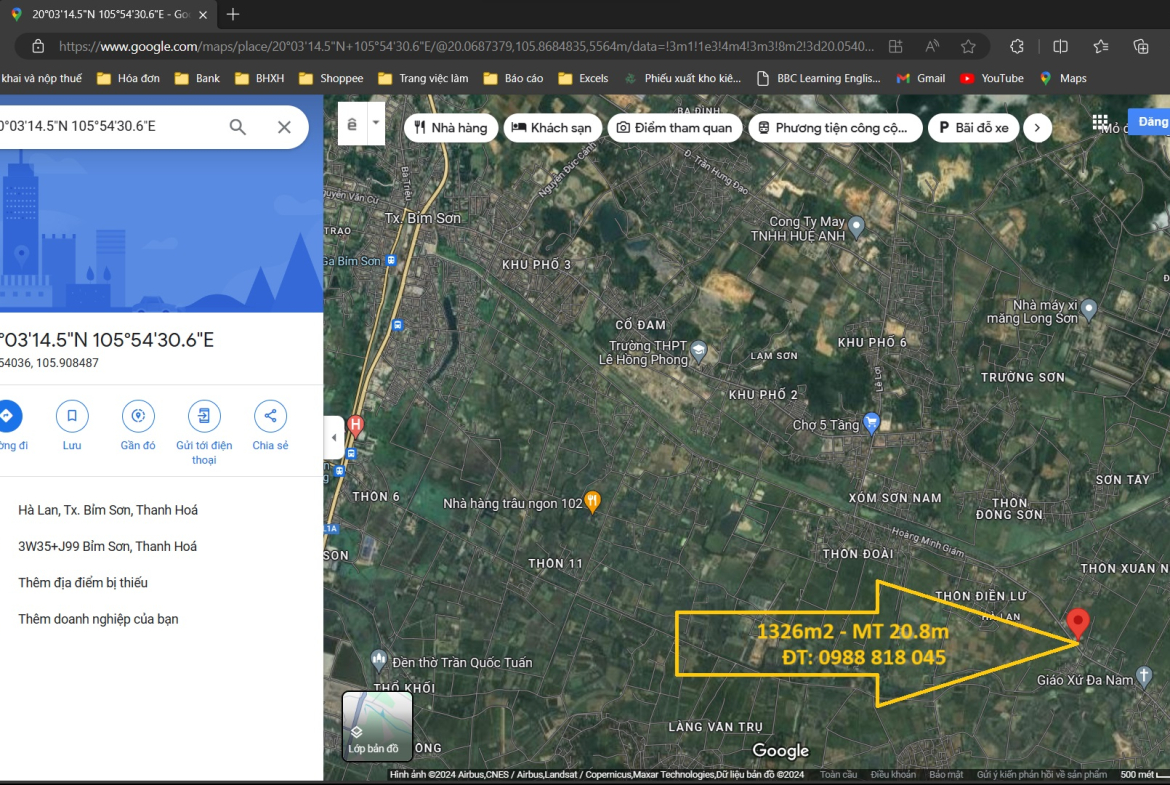Favorite this page with star icon
Screen dimensions: 1170x785
coord(968,46)
